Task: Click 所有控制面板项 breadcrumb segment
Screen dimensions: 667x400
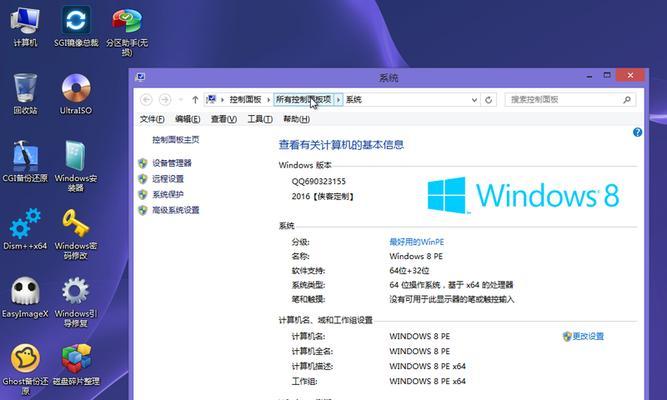Action: coord(304,100)
